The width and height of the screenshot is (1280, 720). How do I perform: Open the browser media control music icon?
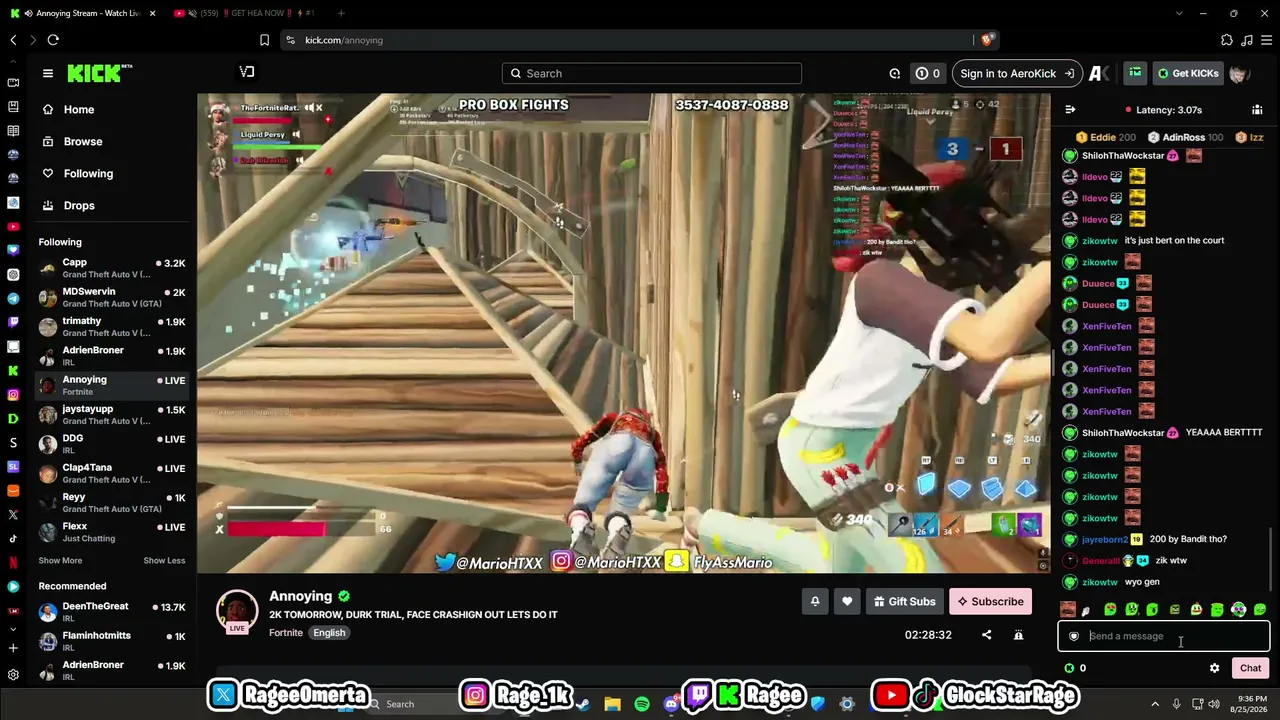tap(1246, 40)
